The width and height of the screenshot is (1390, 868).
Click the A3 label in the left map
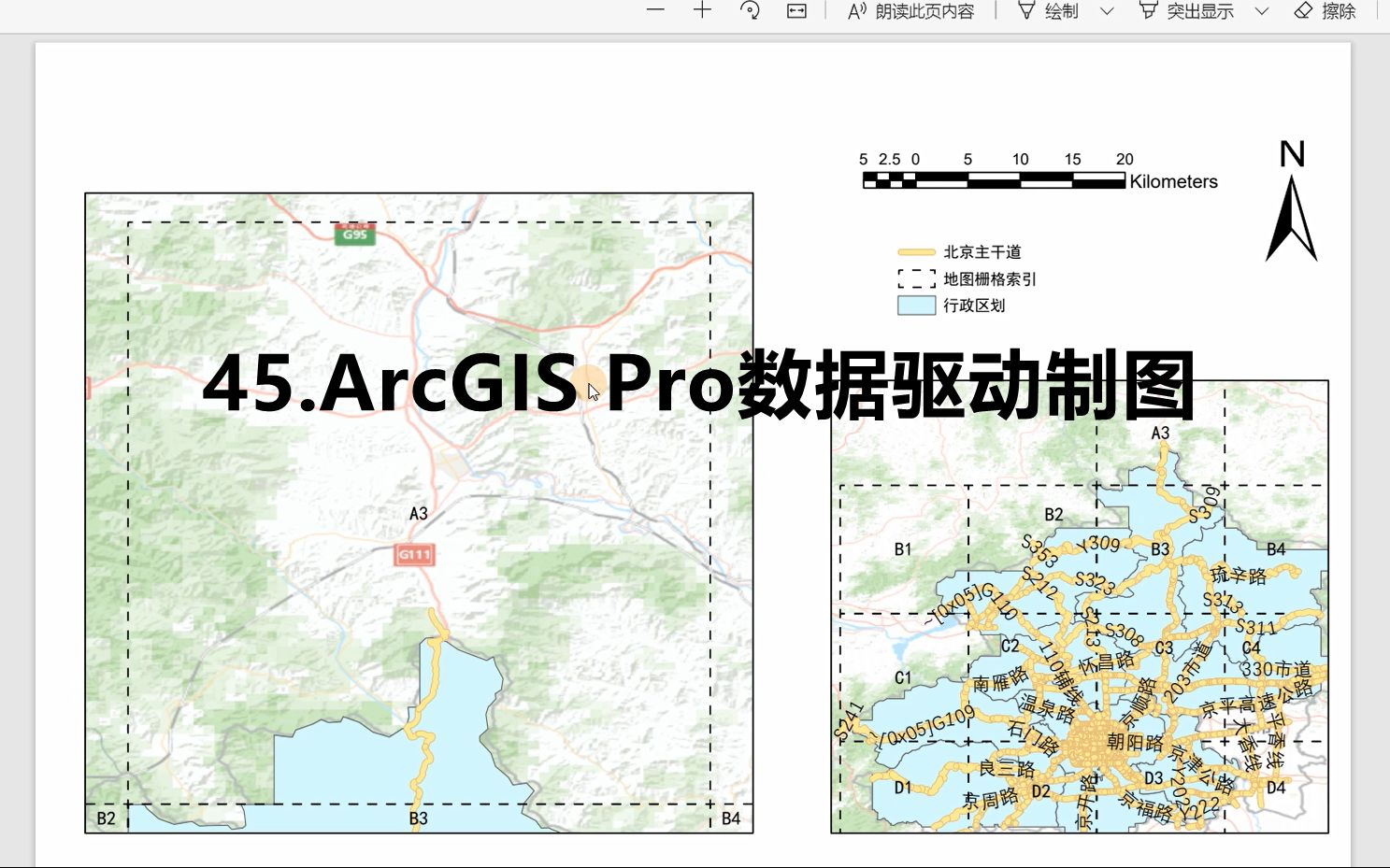tap(419, 514)
